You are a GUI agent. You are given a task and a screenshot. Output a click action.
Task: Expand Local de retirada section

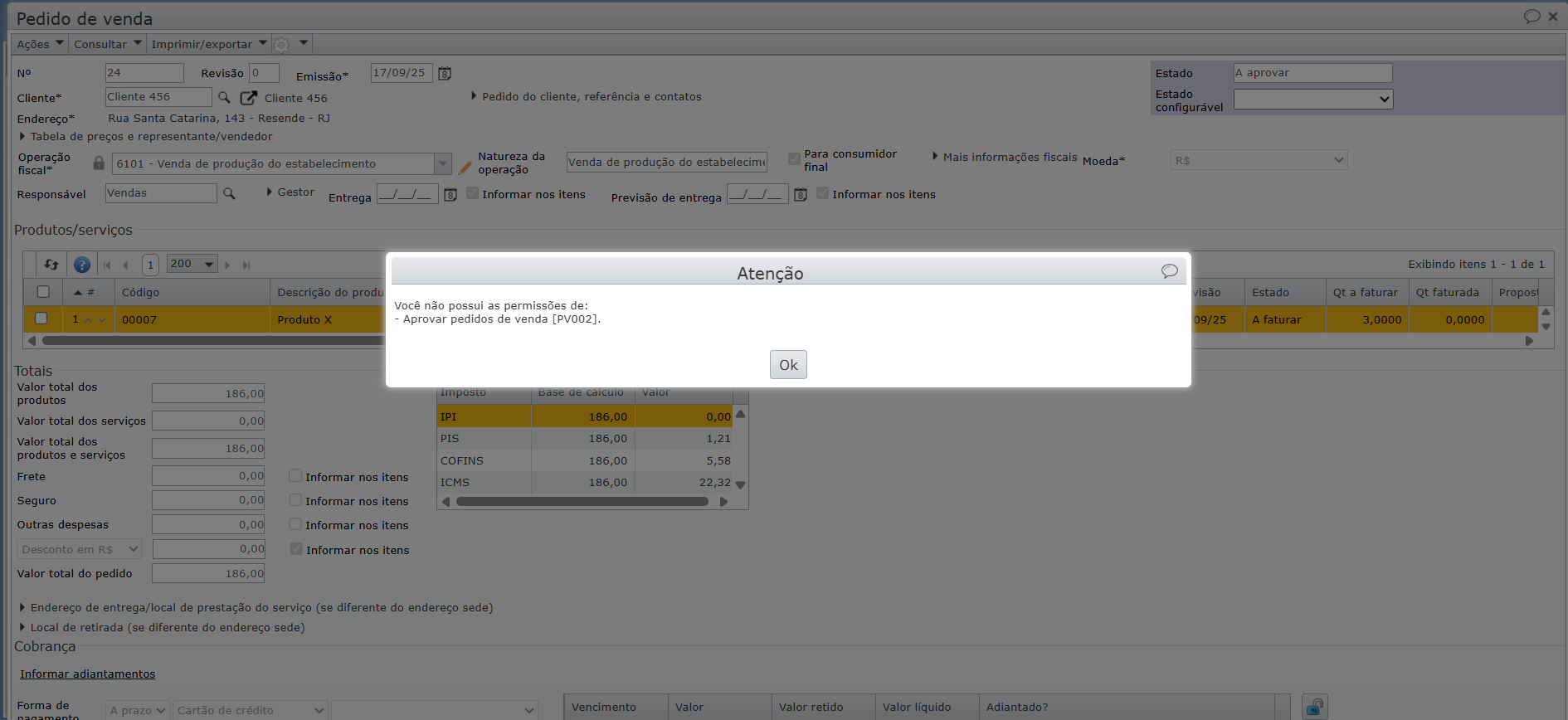click(x=162, y=627)
